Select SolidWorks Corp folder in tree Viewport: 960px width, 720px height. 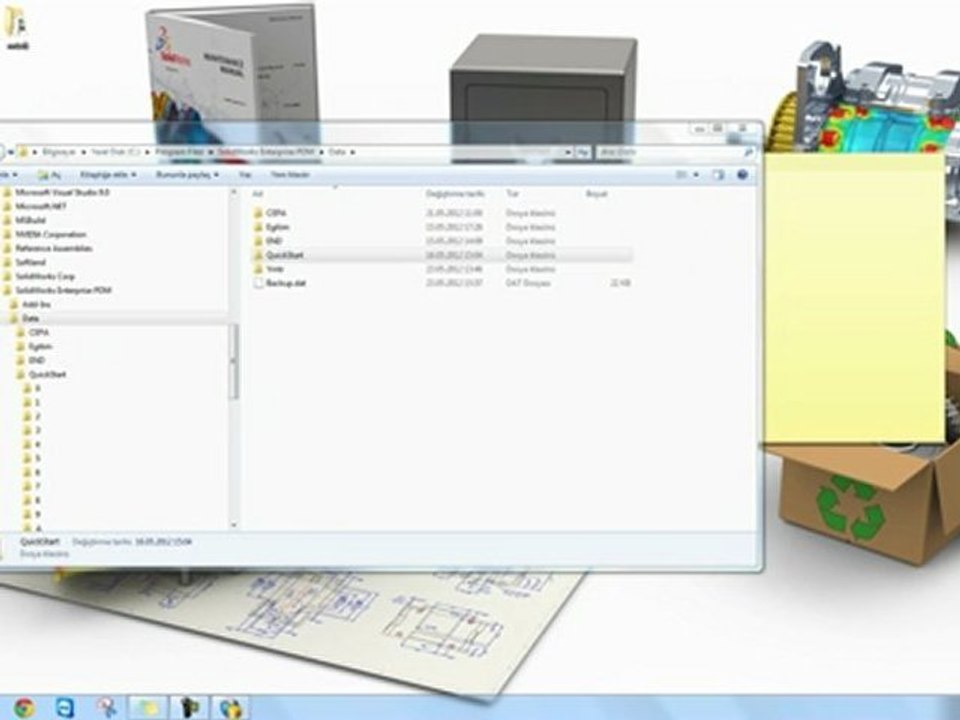click(x=45, y=277)
